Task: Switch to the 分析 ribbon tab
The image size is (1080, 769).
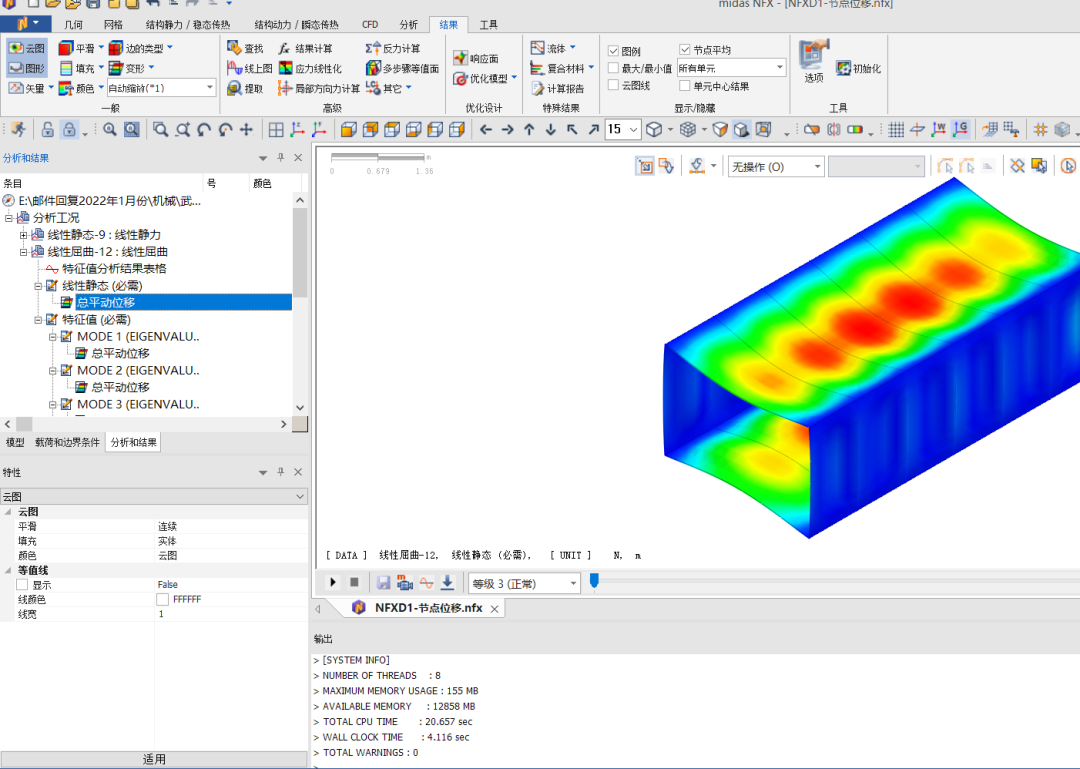Action: [408, 24]
